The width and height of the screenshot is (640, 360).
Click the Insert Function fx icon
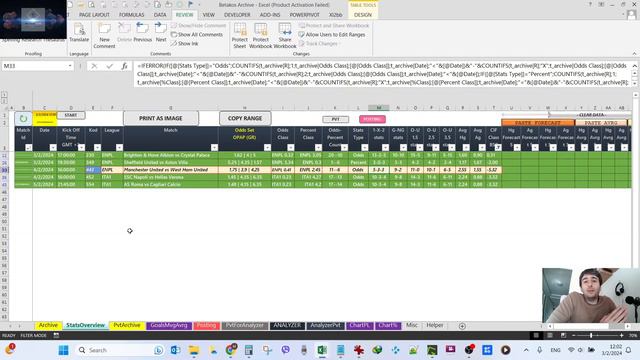[x=124, y=66]
